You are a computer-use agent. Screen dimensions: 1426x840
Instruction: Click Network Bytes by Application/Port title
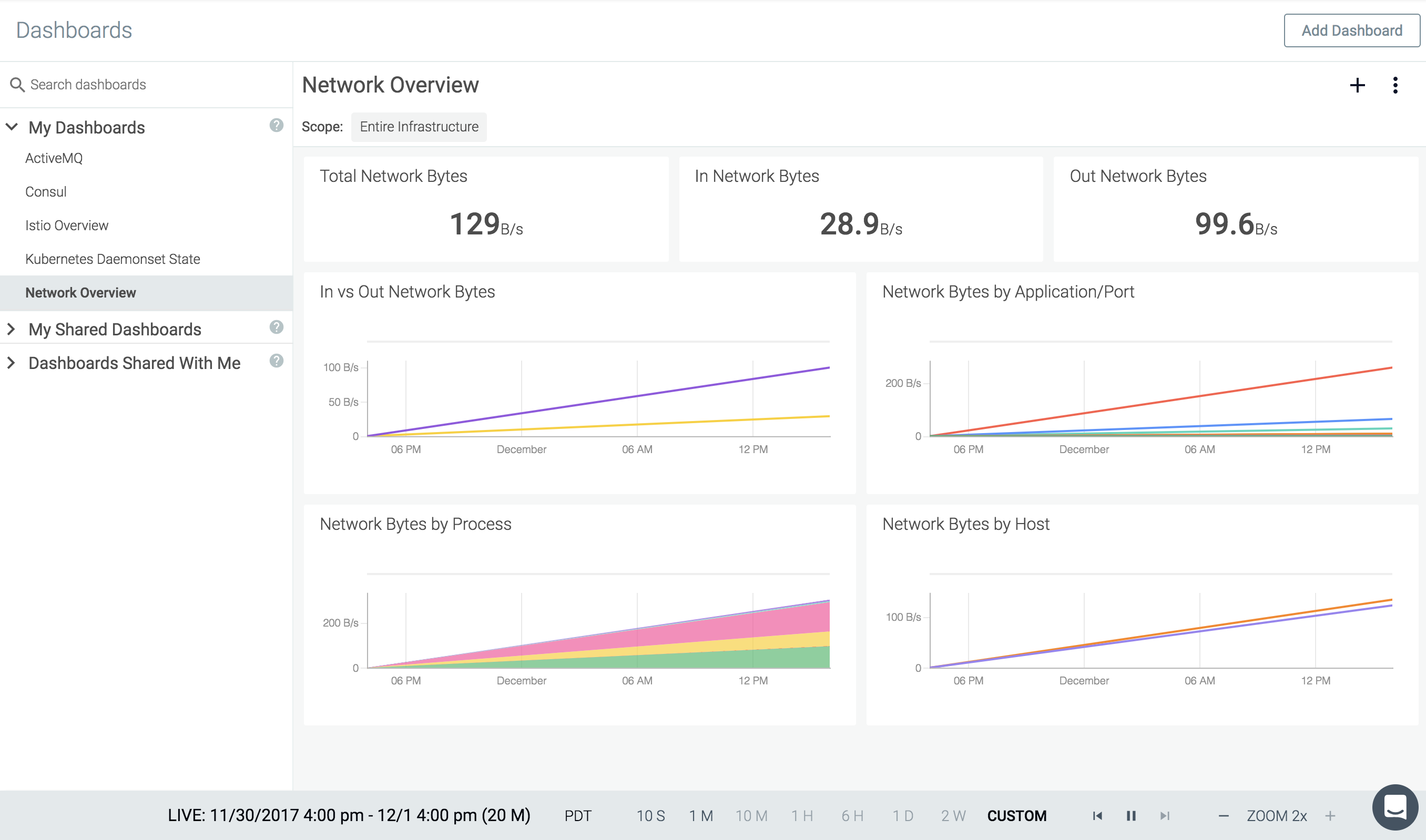pos(1007,292)
